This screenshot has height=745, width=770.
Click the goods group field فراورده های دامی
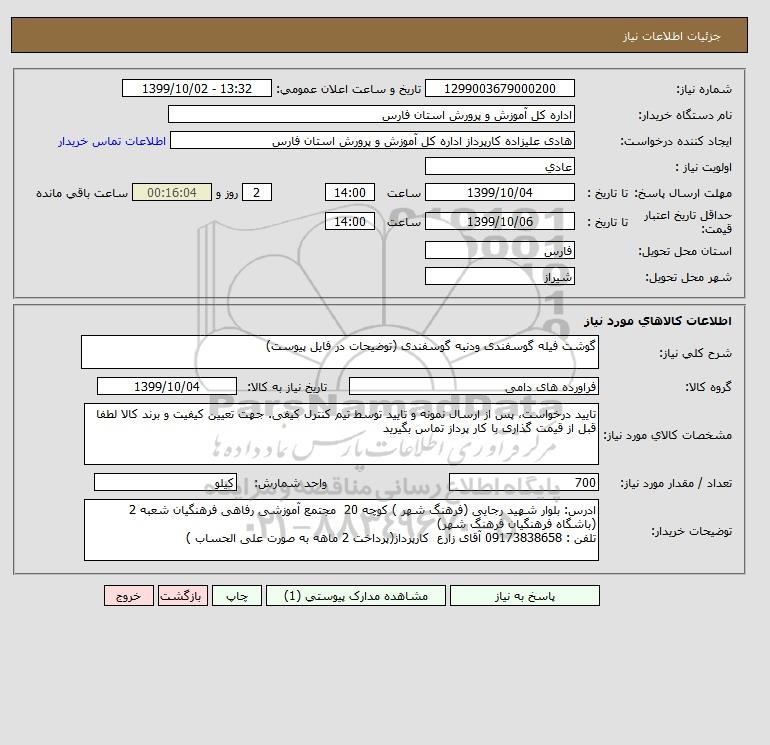pos(473,386)
